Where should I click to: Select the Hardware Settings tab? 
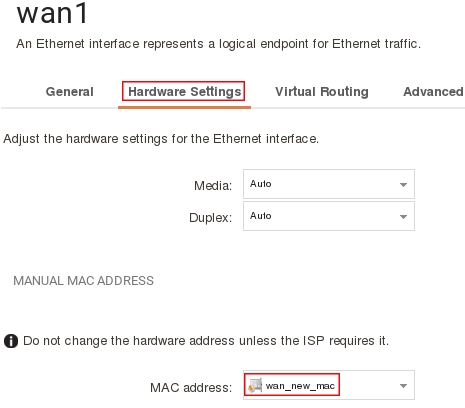click(184, 92)
